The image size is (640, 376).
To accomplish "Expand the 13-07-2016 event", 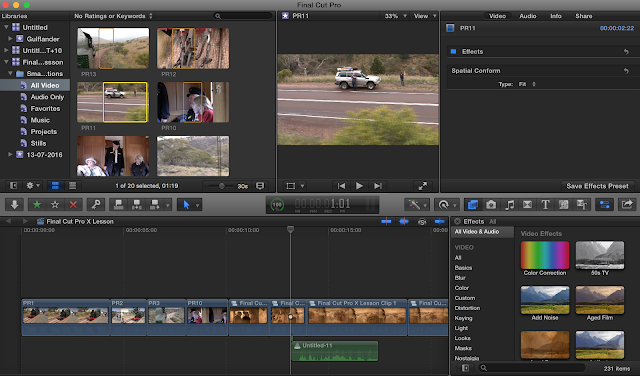I will point(10,154).
